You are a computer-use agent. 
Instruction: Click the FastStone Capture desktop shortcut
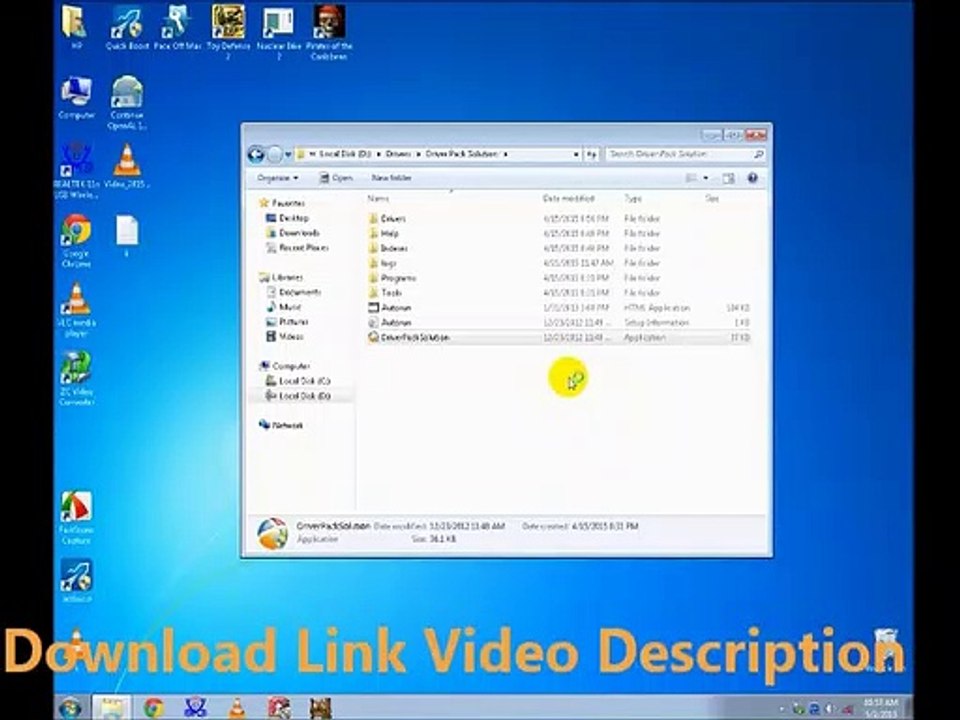(x=76, y=518)
